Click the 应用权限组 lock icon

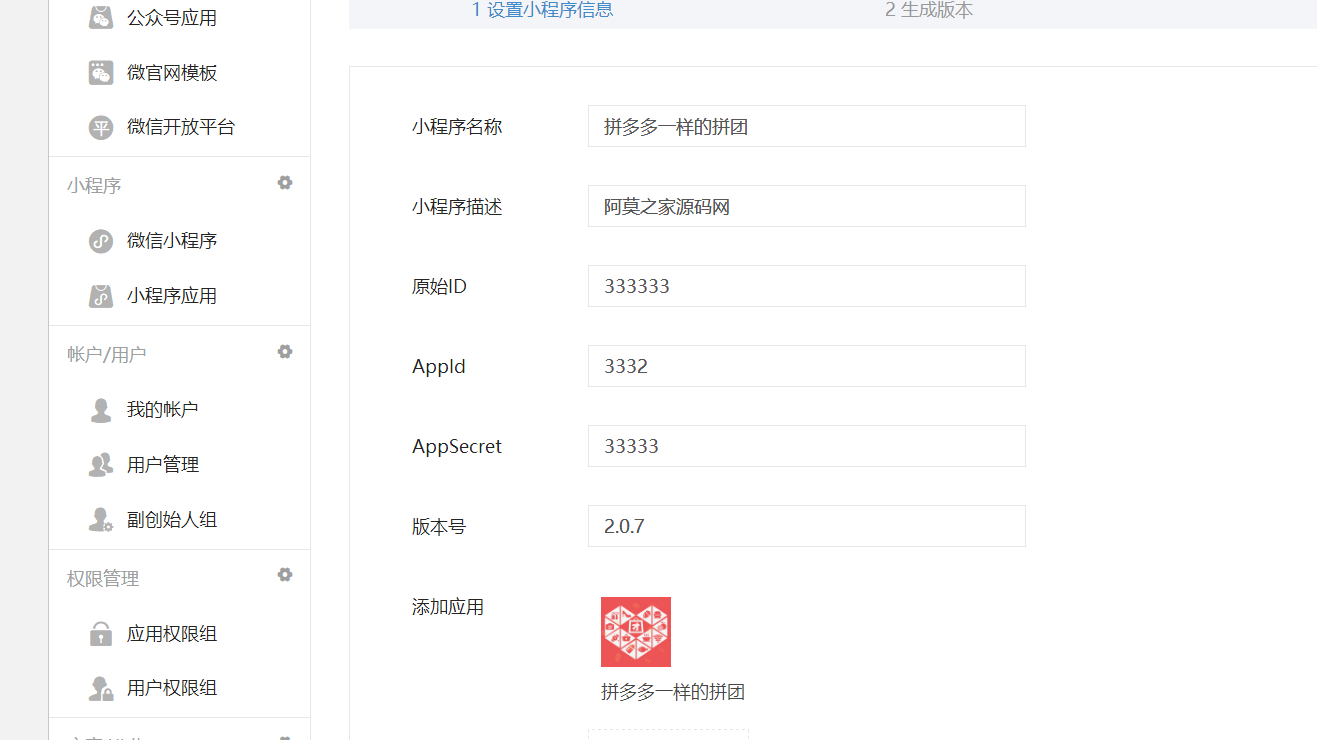point(101,634)
